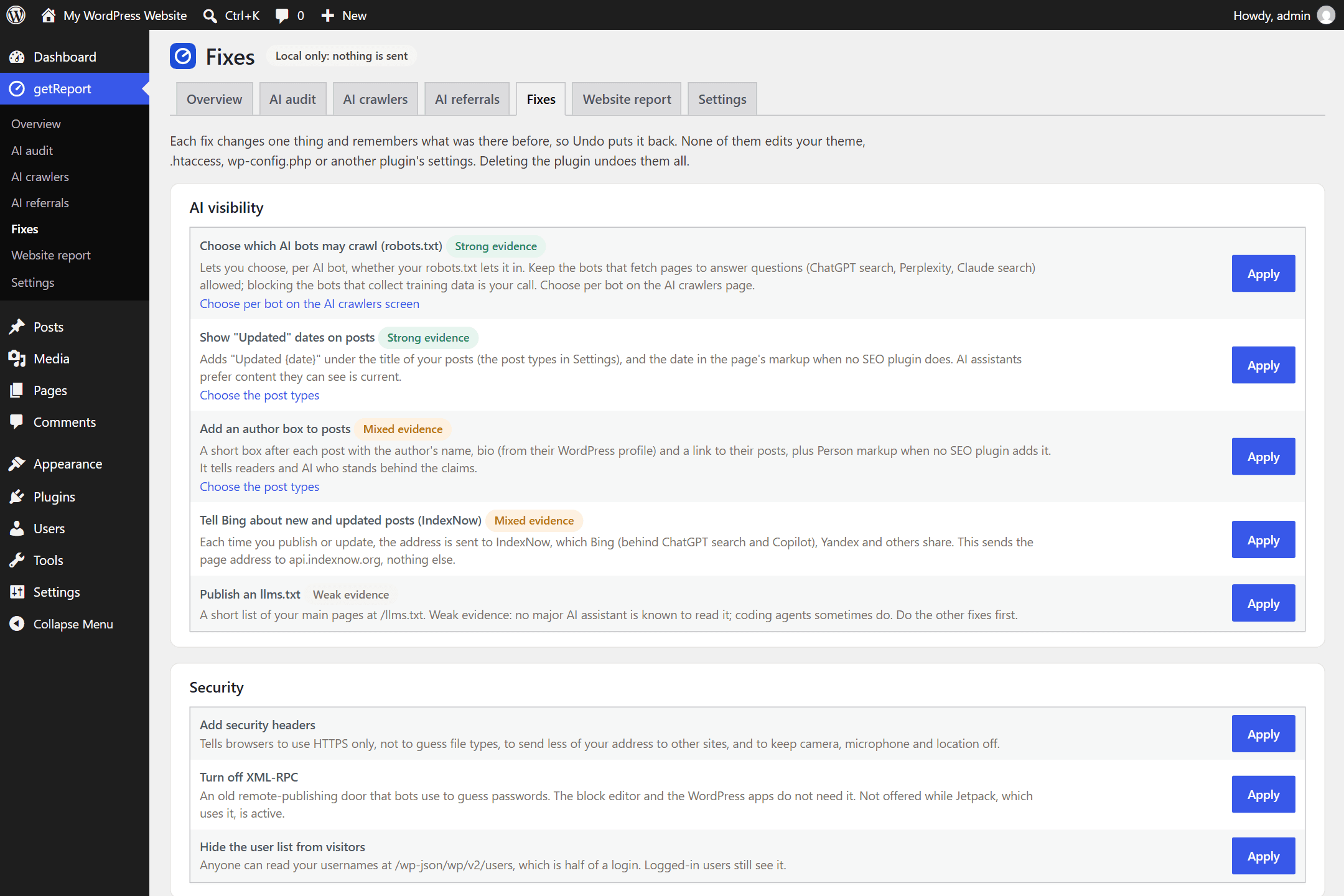The width and height of the screenshot is (1344, 896).
Task: Open the Settings tab of getReport
Action: (722, 99)
